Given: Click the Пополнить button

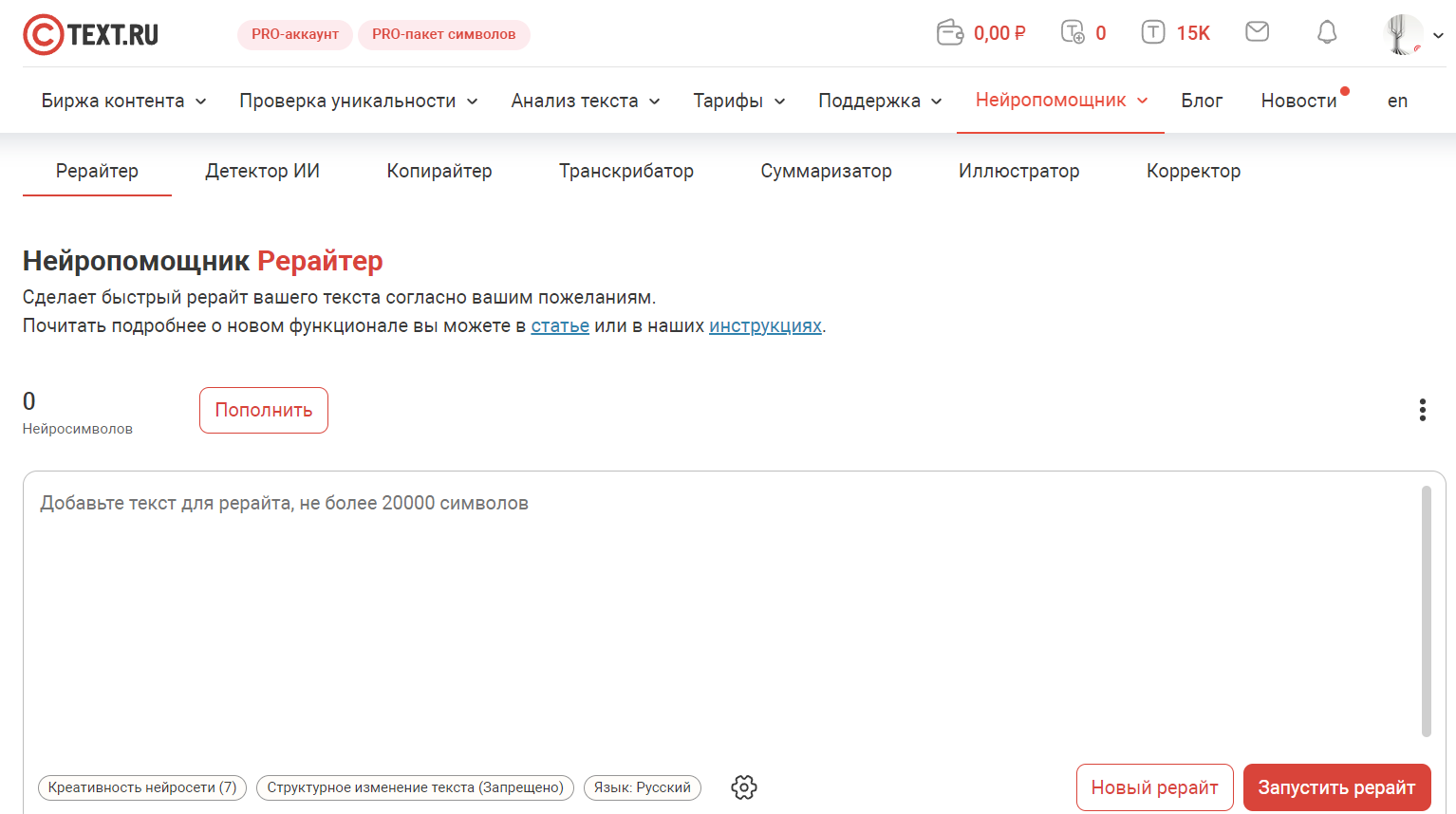Looking at the screenshot, I should [264, 410].
